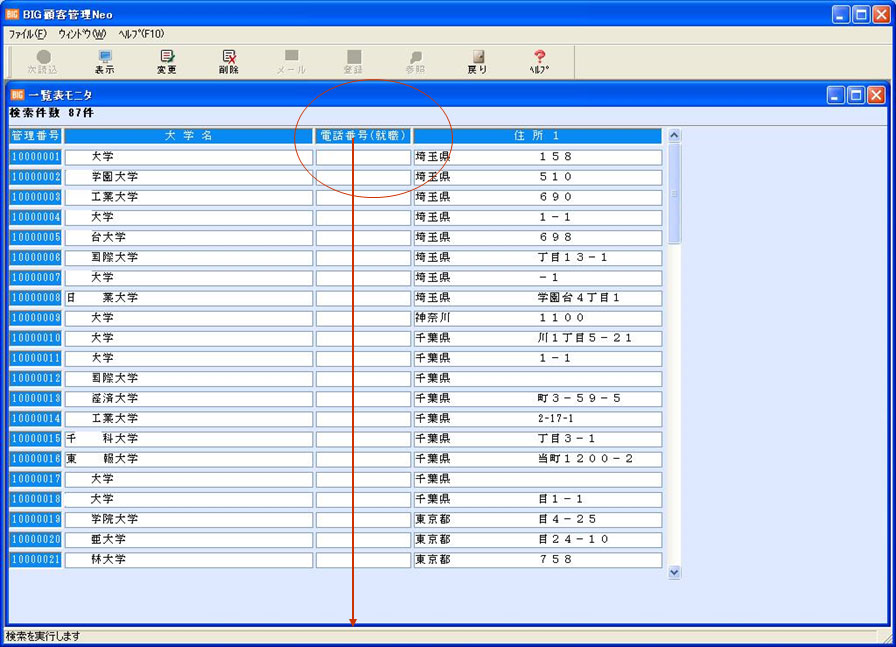This screenshot has height=647, width=896.
Task: Click the list scrollbar up arrow
Action: [674, 135]
